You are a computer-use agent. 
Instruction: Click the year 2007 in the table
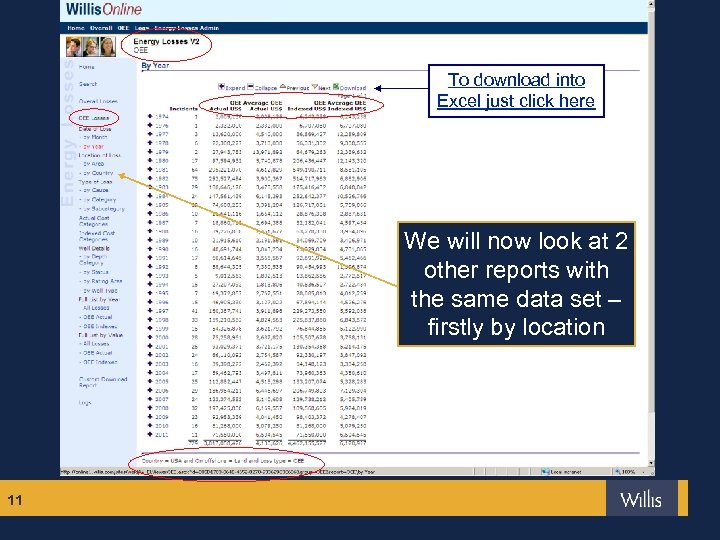(162, 399)
